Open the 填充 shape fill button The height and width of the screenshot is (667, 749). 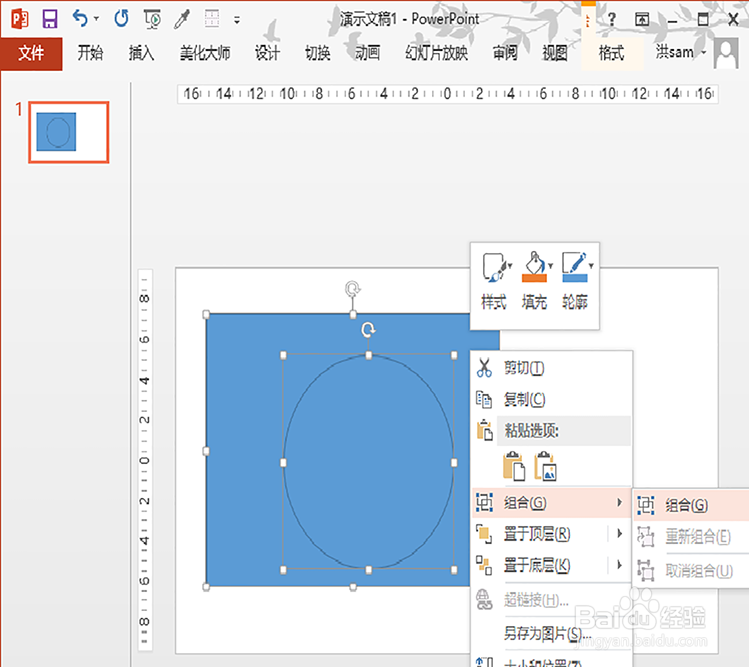[535, 281]
